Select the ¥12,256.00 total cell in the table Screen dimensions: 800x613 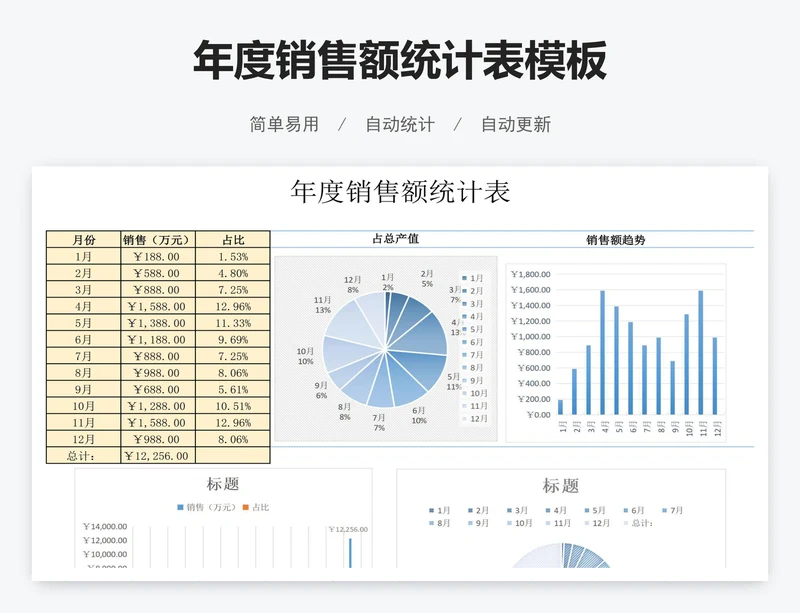[x=158, y=456]
